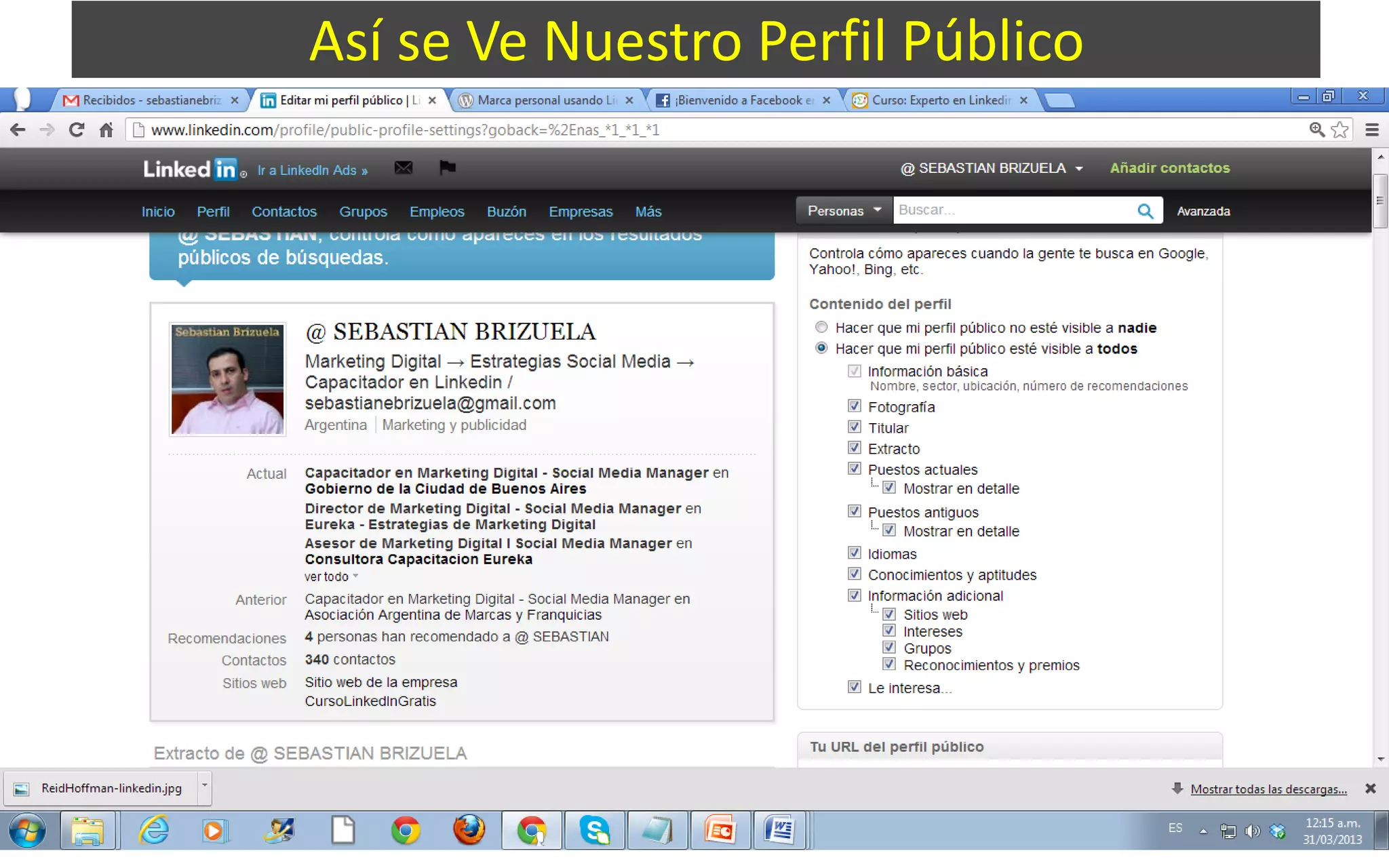Bookmark this page with the star icon

click(1339, 130)
